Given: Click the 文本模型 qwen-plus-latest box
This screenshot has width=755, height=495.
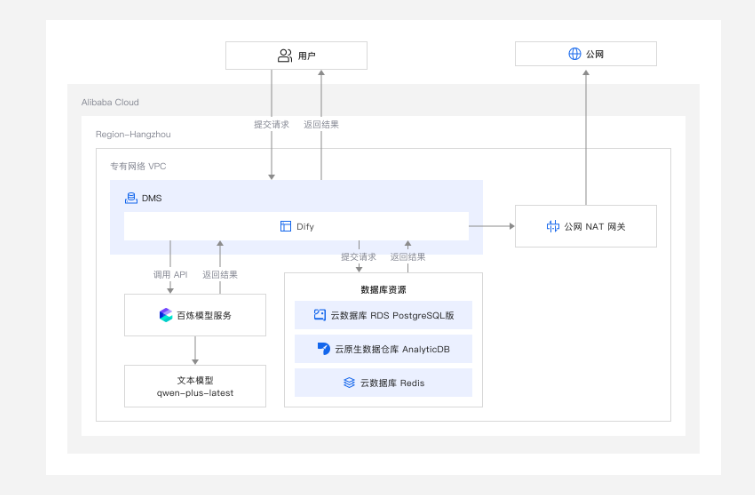Looking at the screenshot, I should tap(195, 386).
